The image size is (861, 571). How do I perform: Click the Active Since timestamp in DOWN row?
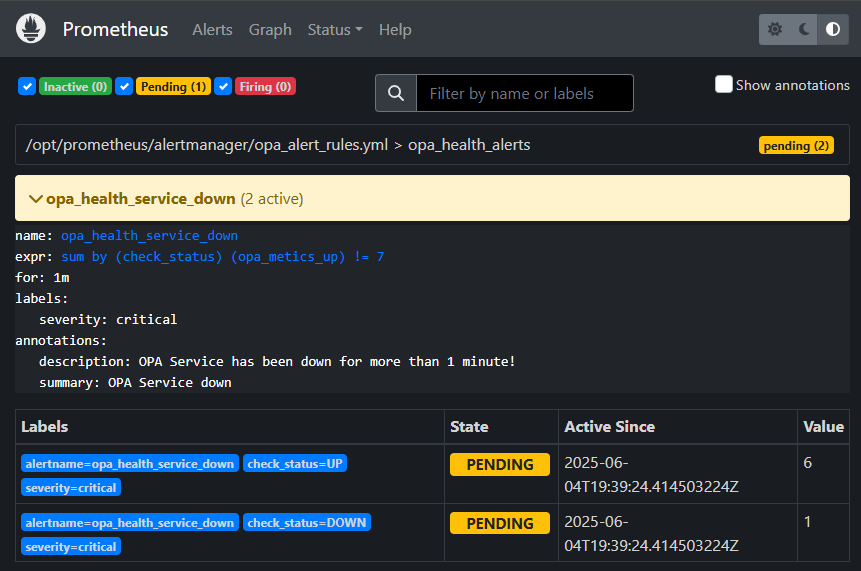tap(651, 534)
